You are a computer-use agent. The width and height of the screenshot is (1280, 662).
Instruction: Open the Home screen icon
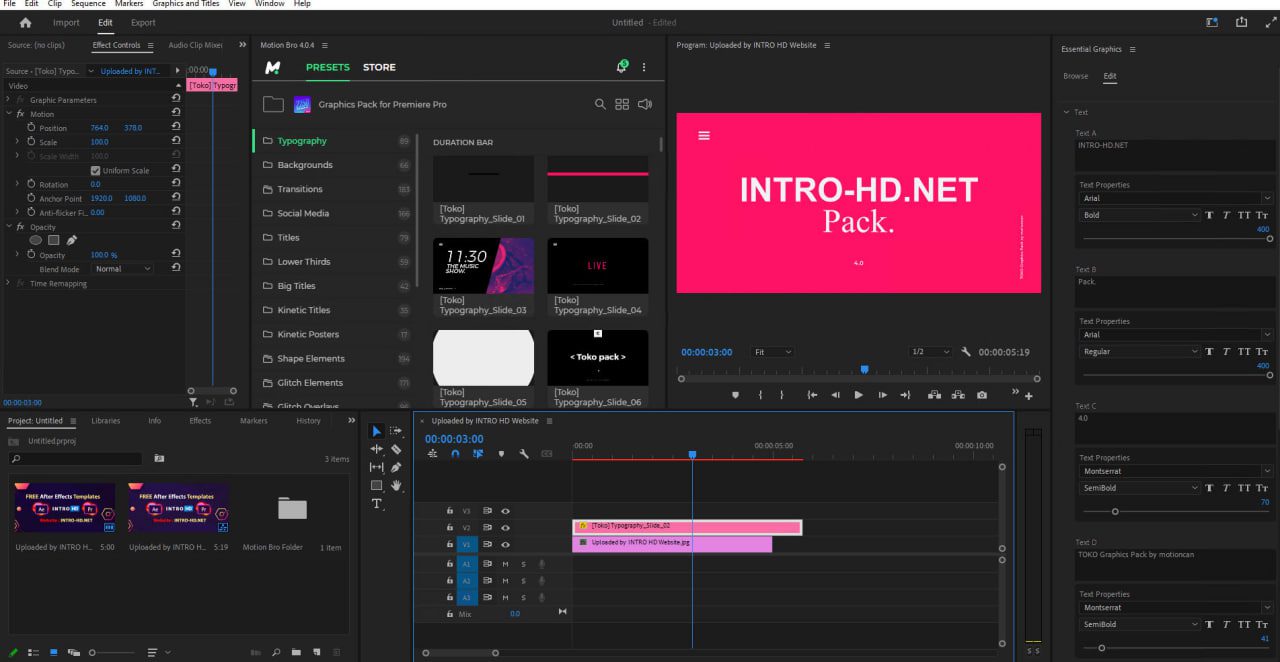coord(25,22)
